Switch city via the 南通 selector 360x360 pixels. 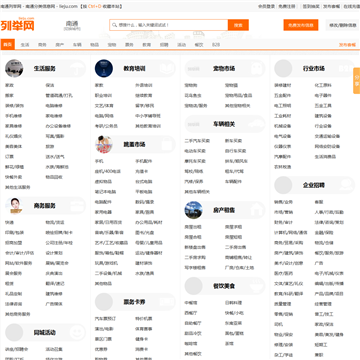(x=72, y=25)
